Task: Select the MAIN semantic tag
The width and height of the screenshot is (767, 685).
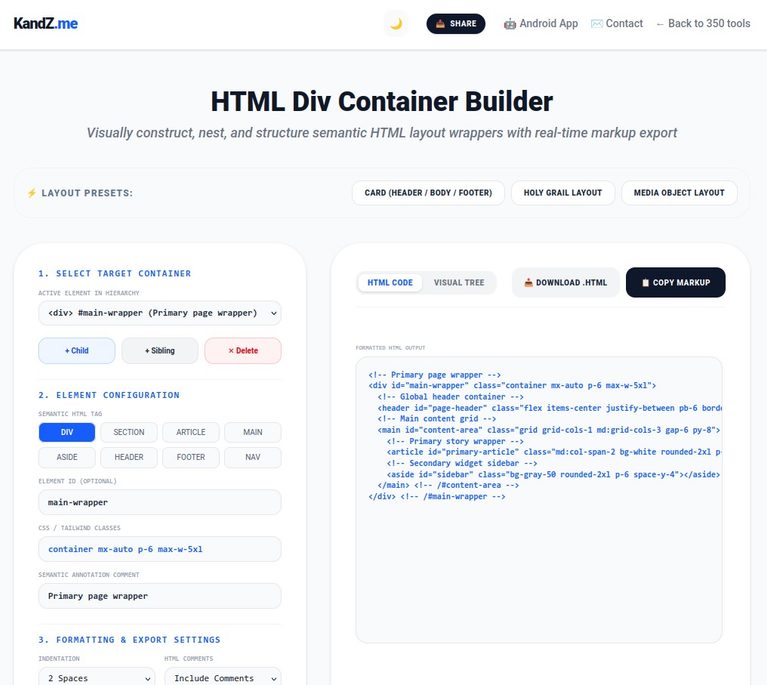Action: [252, 433]
